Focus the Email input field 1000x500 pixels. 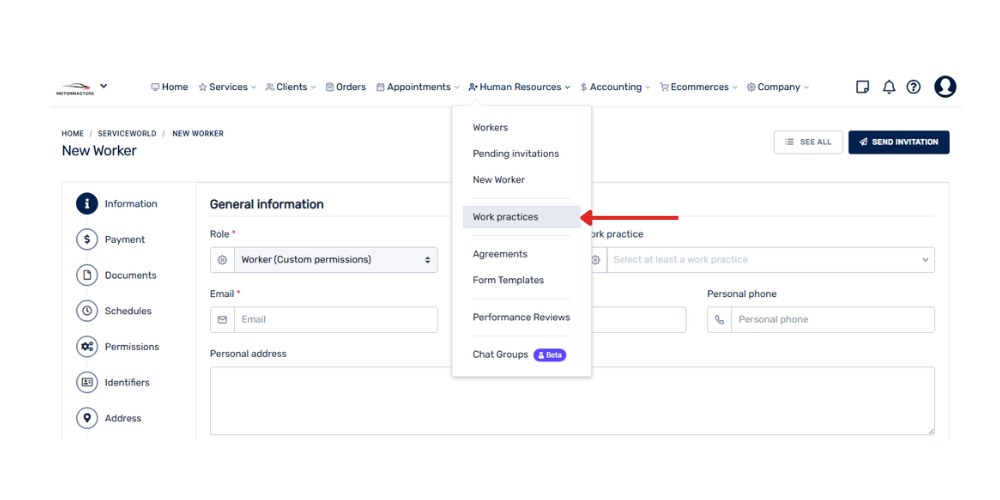[x=336, y=320]
